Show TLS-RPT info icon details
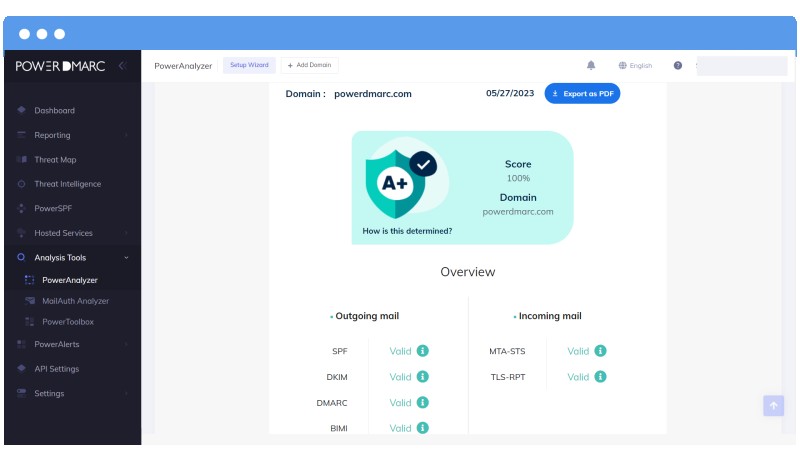The width and height of the screenshot is (800, 450). pos(601,377)
